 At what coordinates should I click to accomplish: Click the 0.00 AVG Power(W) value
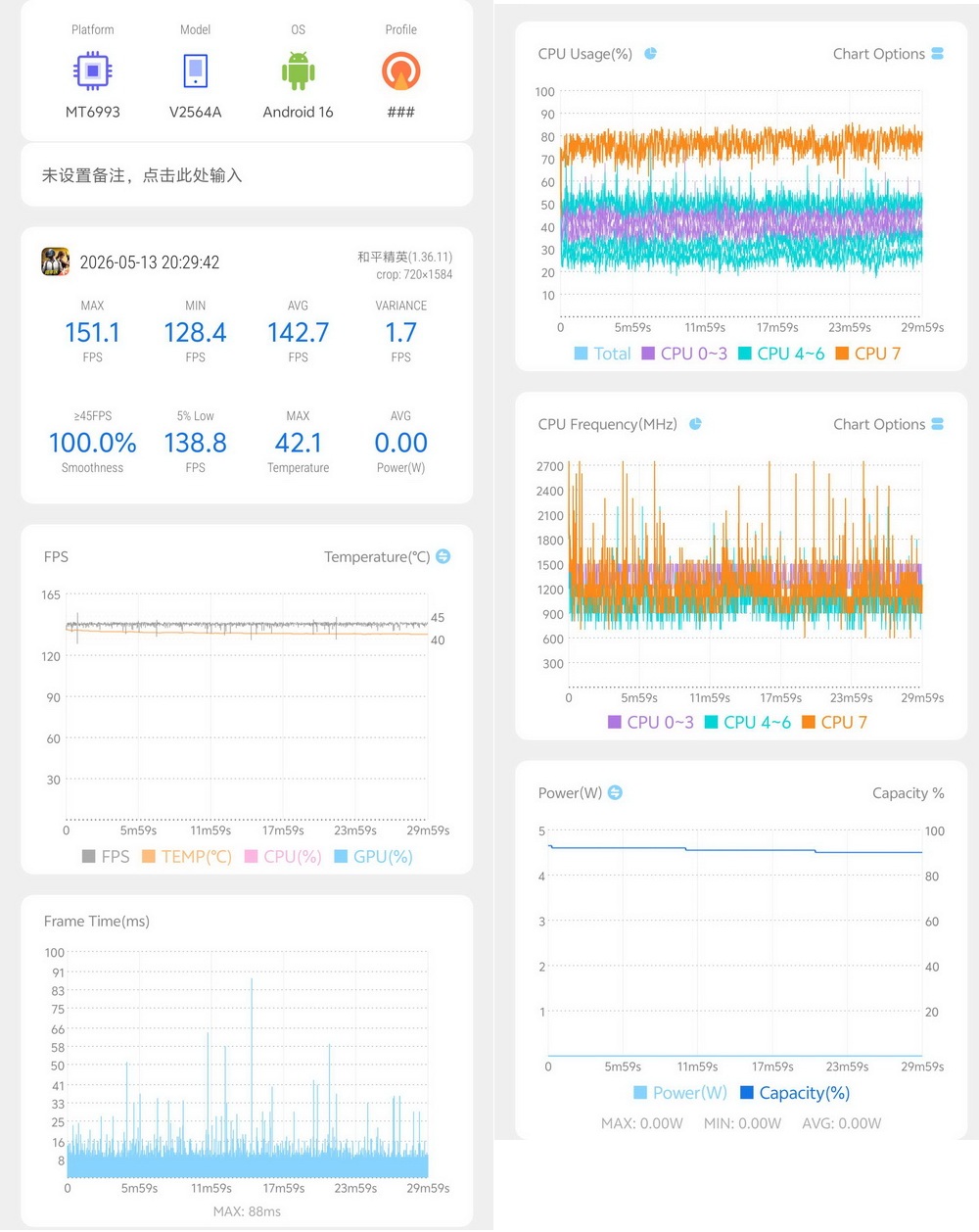400,443
